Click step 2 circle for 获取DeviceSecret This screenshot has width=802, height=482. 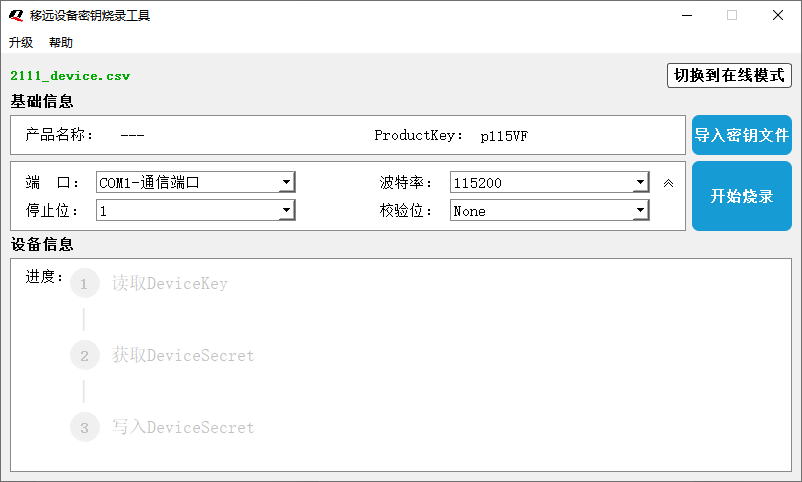84,355
